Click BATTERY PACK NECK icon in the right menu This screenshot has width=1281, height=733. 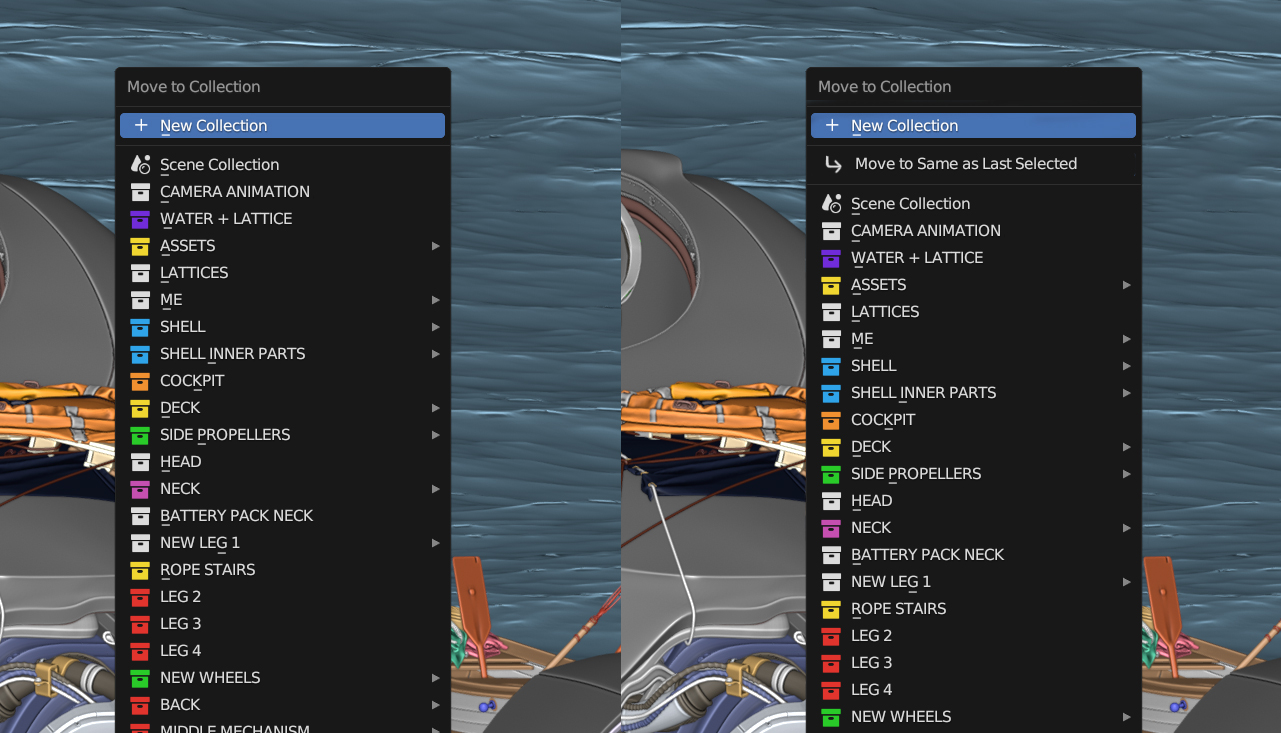tap(831, 555)
